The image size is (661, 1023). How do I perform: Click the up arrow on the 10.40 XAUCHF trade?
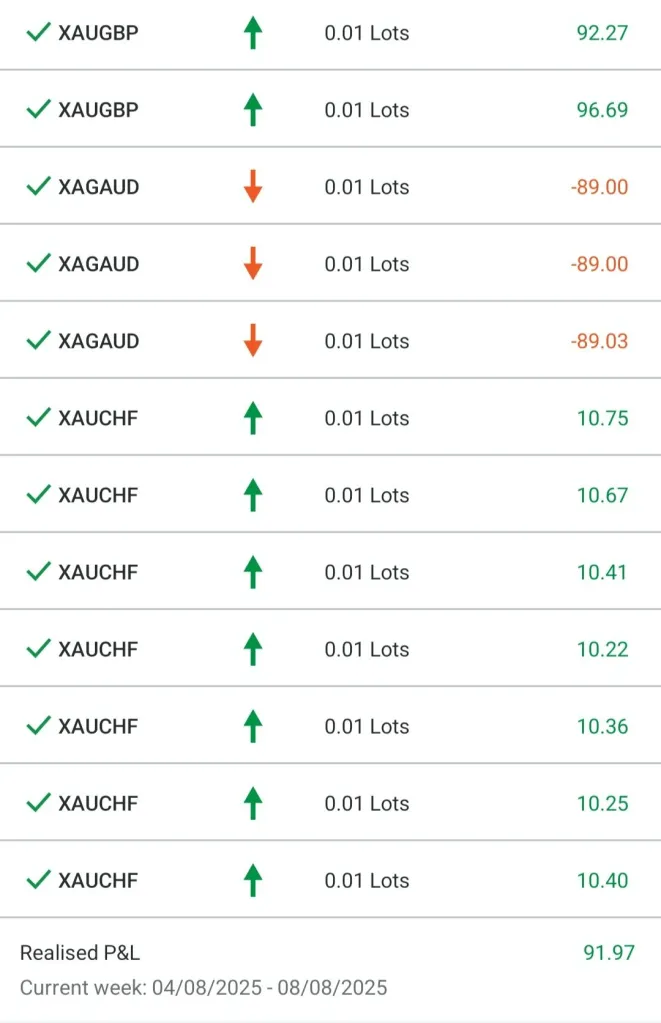point(253,880)
